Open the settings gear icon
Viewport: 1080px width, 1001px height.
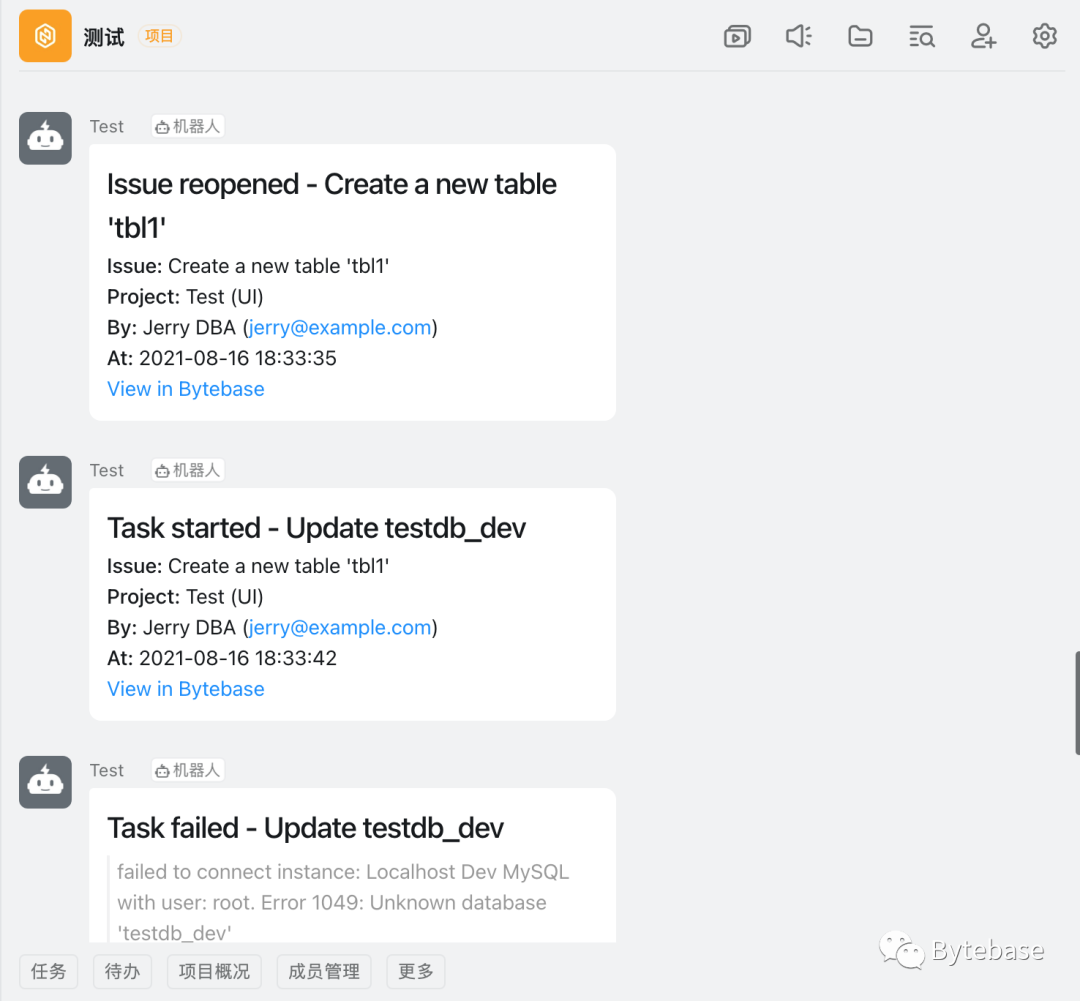(1044, 36)
